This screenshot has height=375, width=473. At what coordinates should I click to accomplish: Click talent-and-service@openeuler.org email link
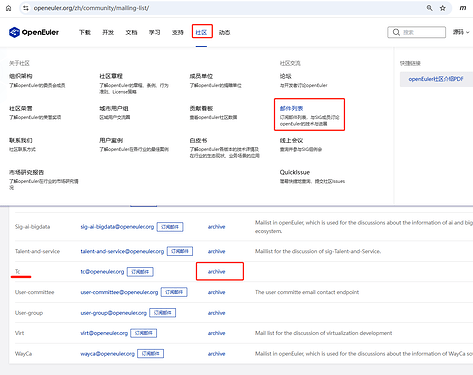[122, 251]
